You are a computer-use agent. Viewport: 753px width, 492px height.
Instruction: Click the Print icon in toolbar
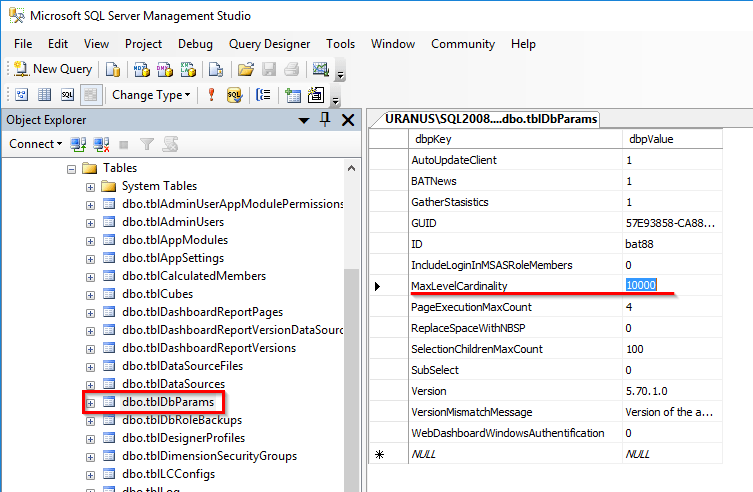pyautogui.click(x=291, y=70)
